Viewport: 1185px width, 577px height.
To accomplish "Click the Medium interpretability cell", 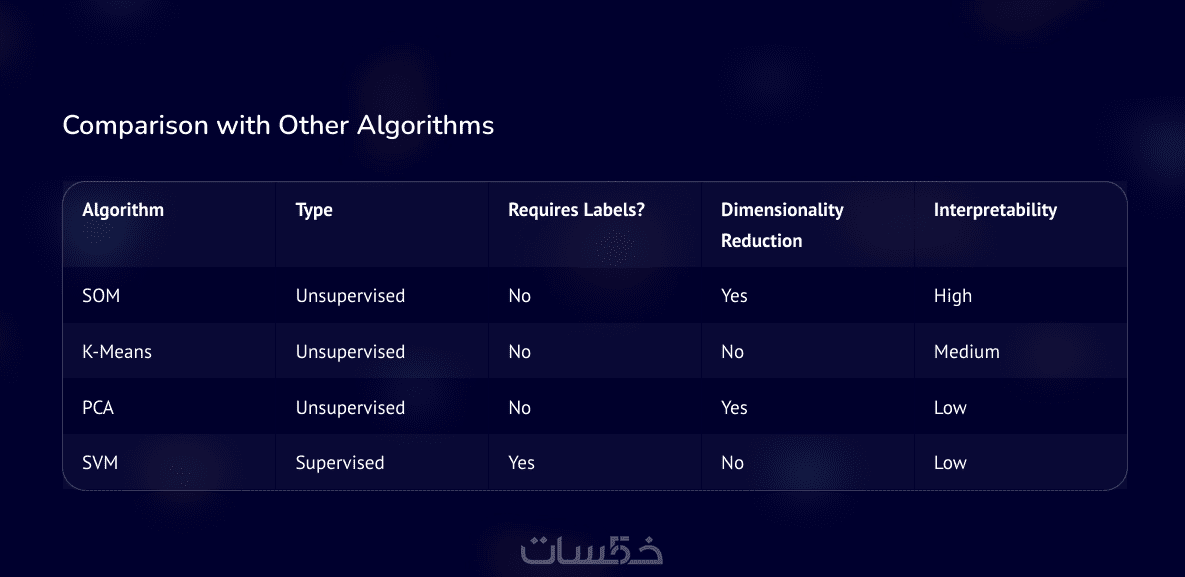I will click(x=966, y=352).
